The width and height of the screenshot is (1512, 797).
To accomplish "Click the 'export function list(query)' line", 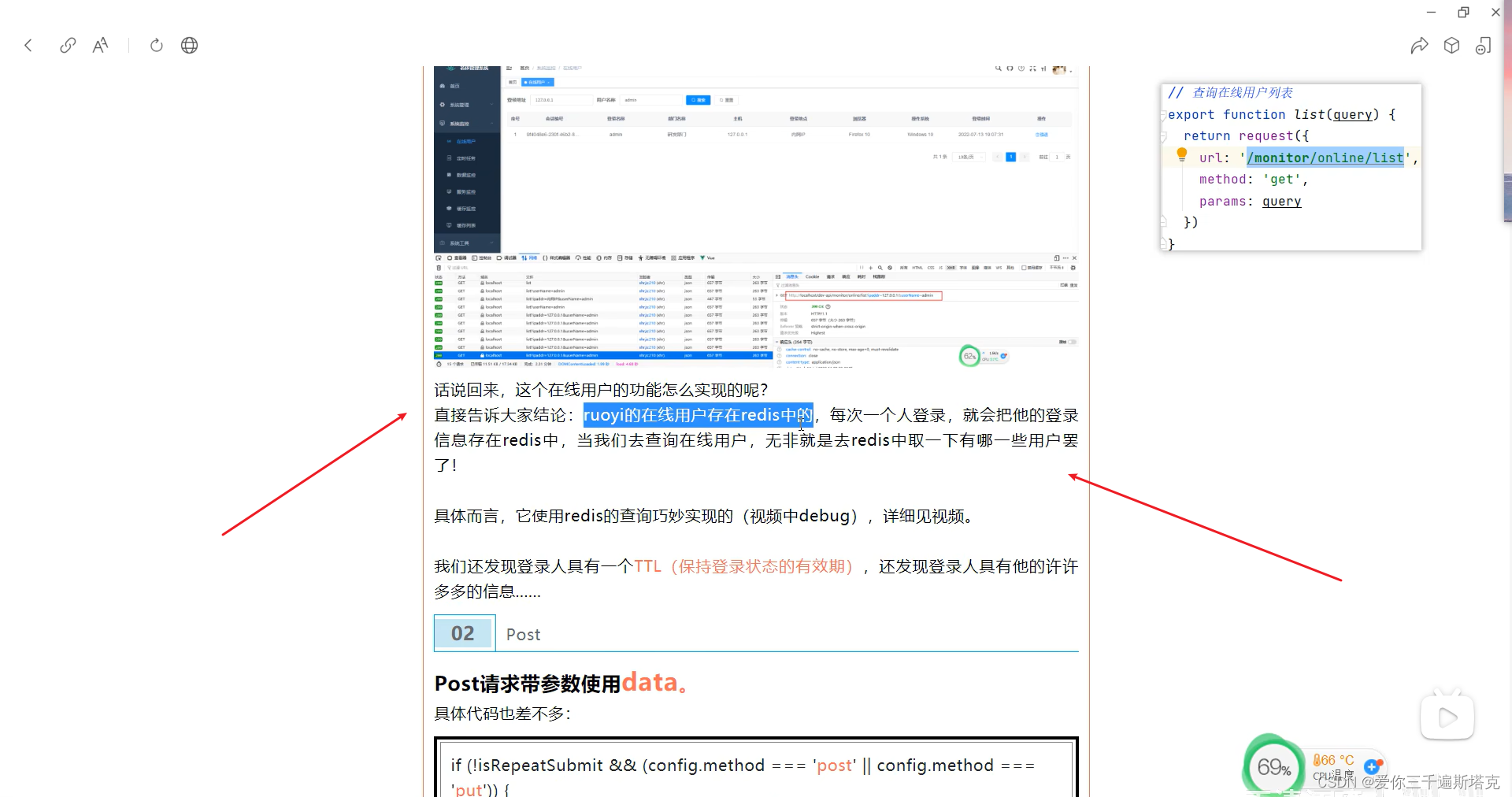I will click(1281, 115).
